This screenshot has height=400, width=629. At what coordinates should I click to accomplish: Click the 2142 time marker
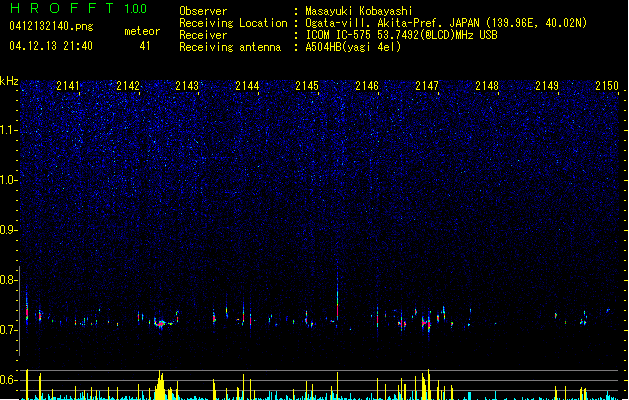coord(128,86)
